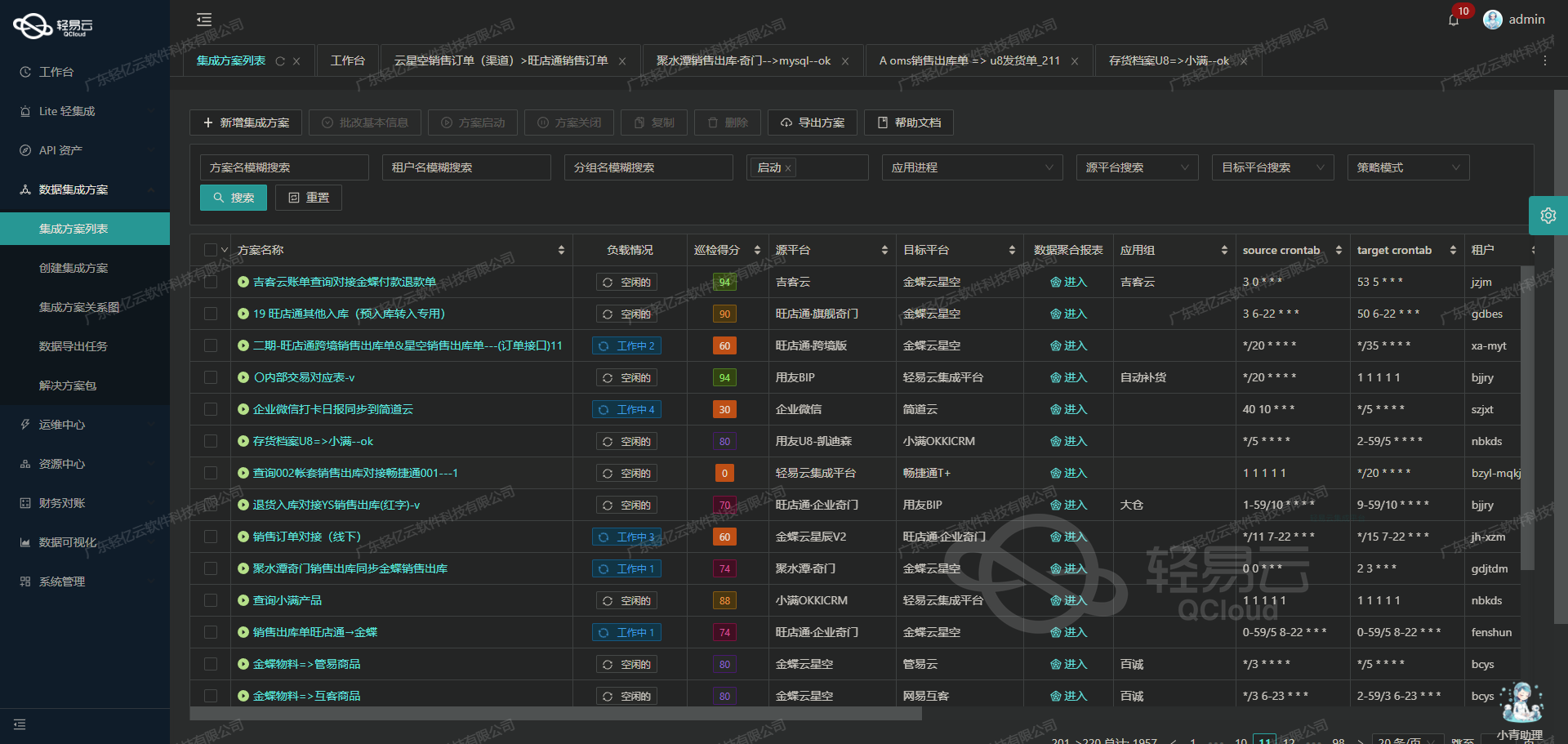Expand the 运维中心 sidebar menu
This screenshot has width=1568, height=744.
point(85,425)
